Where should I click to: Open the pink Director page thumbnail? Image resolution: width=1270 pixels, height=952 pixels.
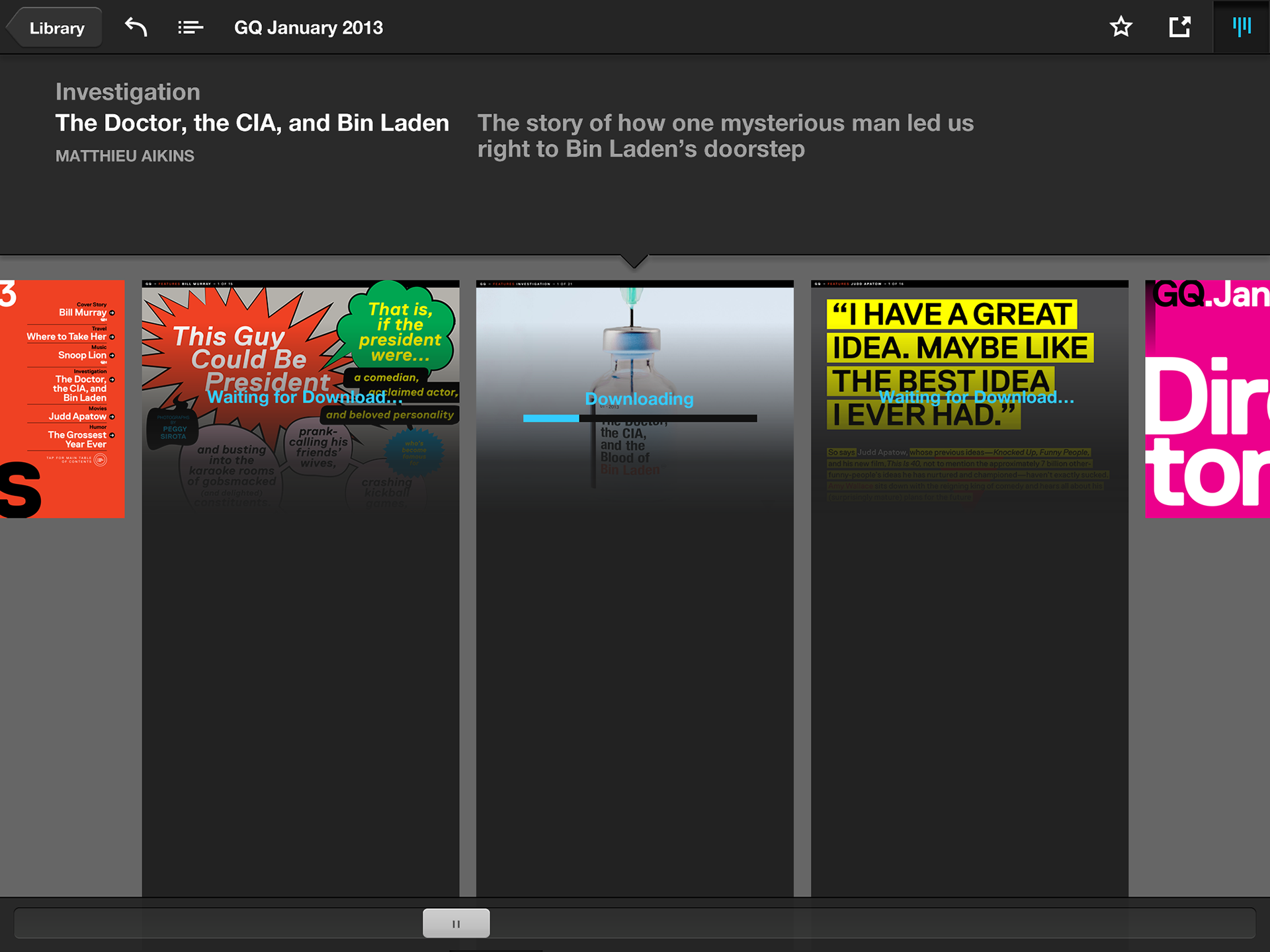tap(1207, 399)
